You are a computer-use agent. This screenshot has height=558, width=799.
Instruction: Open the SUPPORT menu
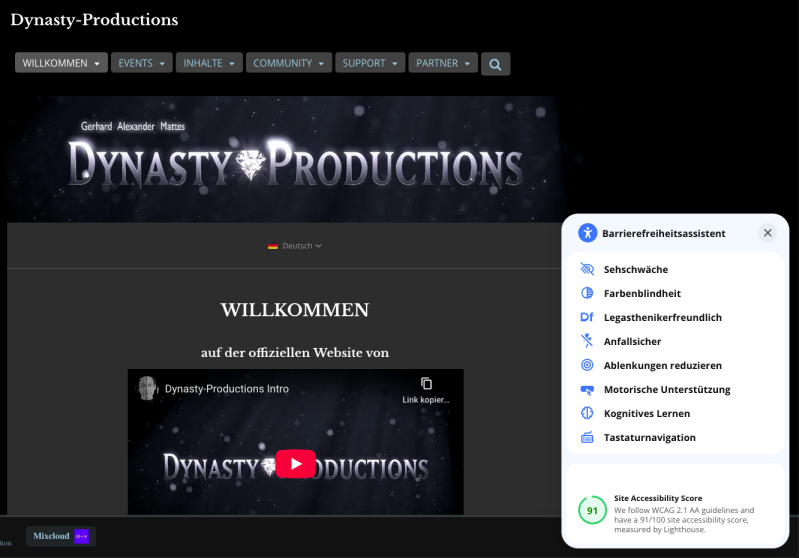click(x=370, y=63)
